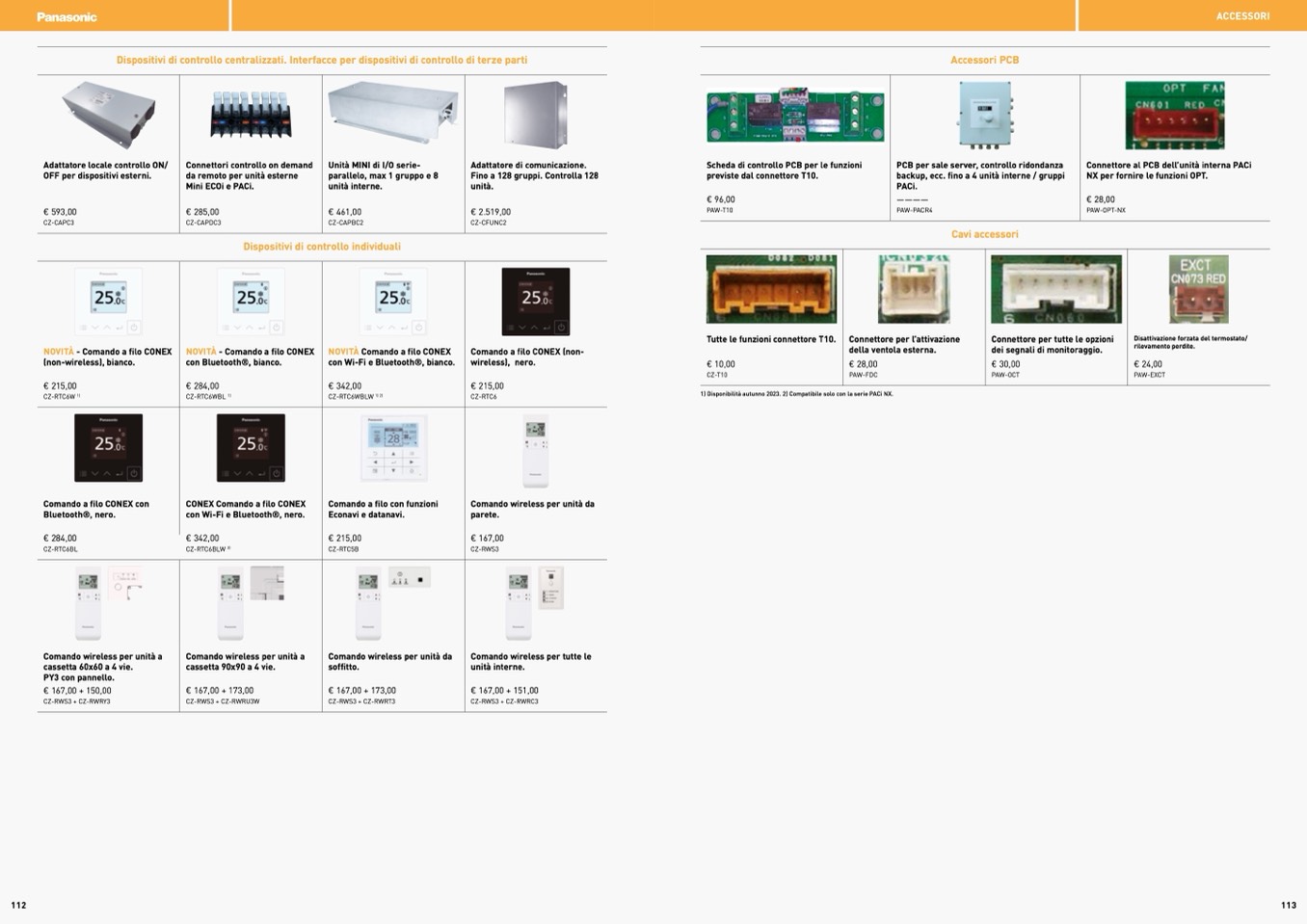Click the red PAW-OPT-NX connector image
Image resolution: width=1307 pixels, height=924 pixels.
(x=1174, y=115)
